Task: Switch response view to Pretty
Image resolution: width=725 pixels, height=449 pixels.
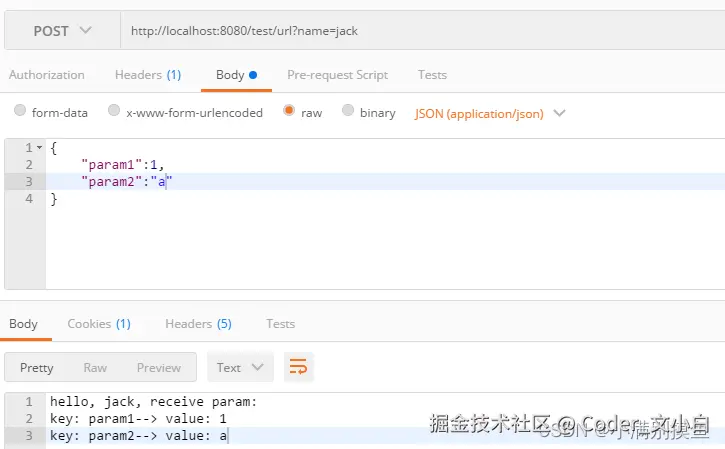Action: (37, 368)
